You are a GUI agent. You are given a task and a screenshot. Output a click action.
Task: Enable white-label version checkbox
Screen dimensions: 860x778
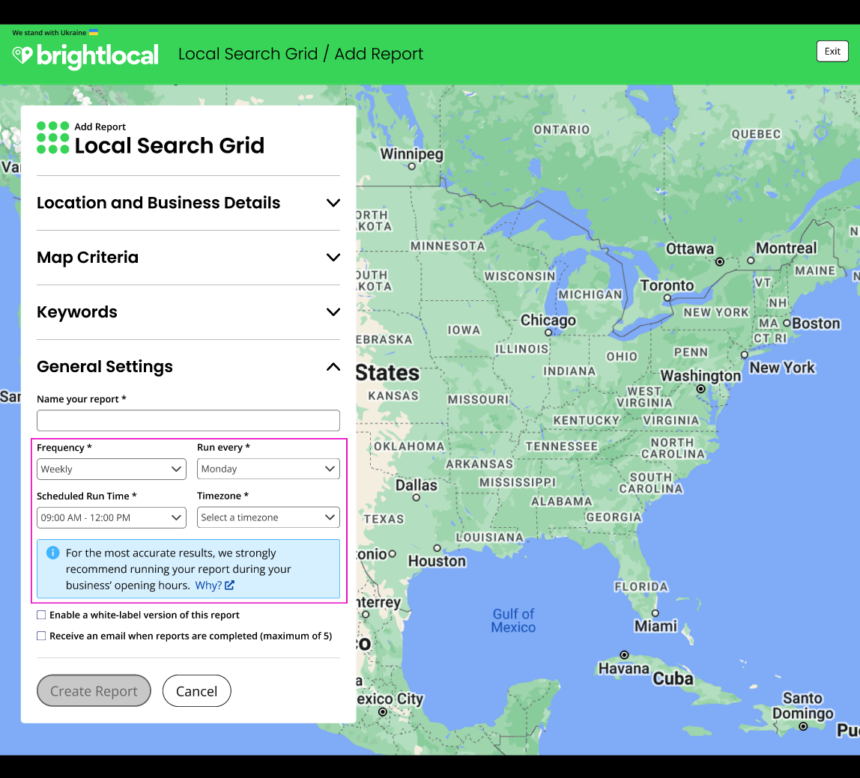pyautogui.click(x=41, y=615)
